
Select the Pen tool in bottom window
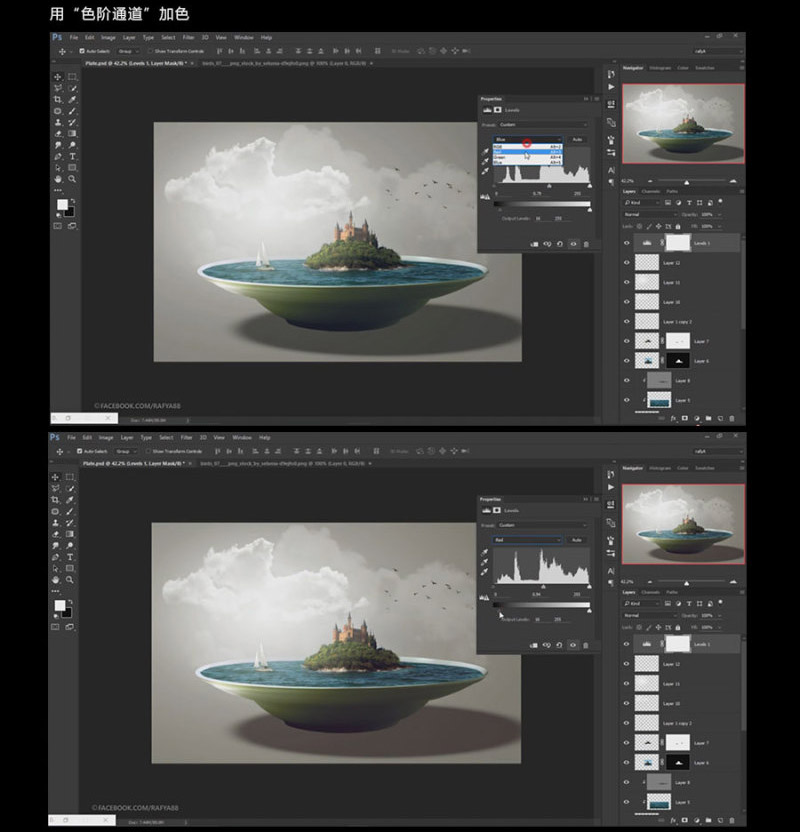coord(56,557)
